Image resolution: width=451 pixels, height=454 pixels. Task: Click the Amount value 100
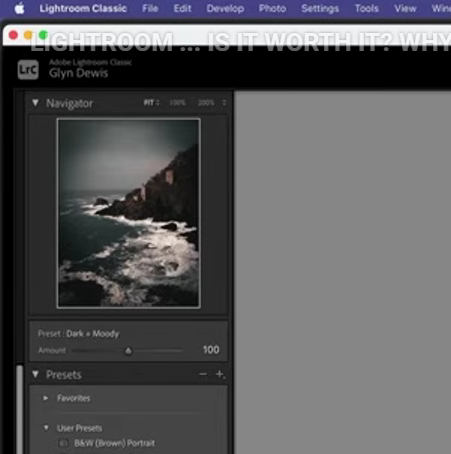211,350
